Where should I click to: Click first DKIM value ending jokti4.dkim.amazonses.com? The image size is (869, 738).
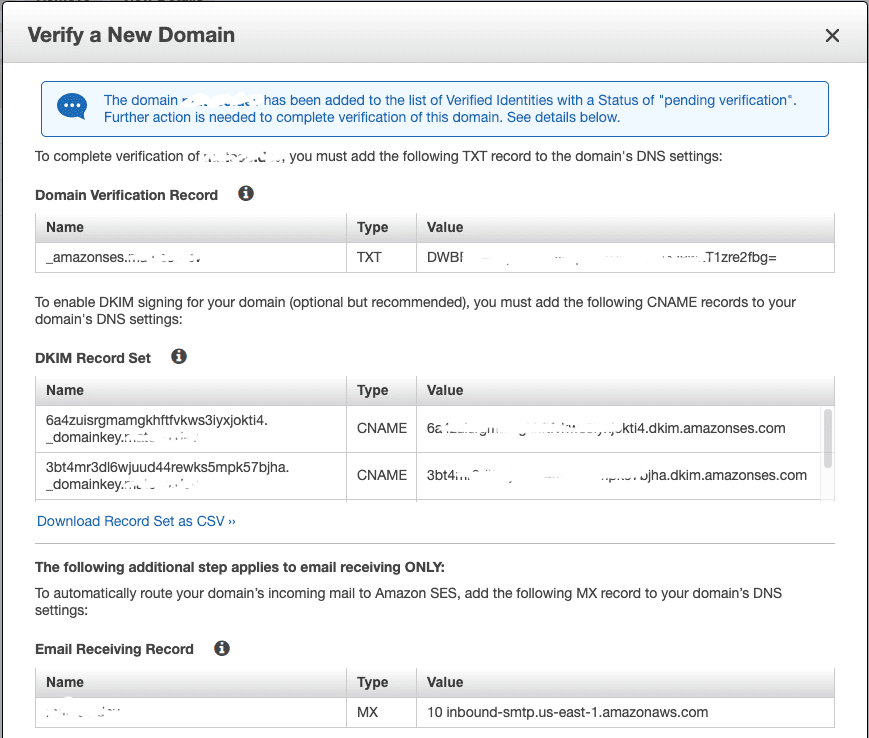tap(606, 428)
